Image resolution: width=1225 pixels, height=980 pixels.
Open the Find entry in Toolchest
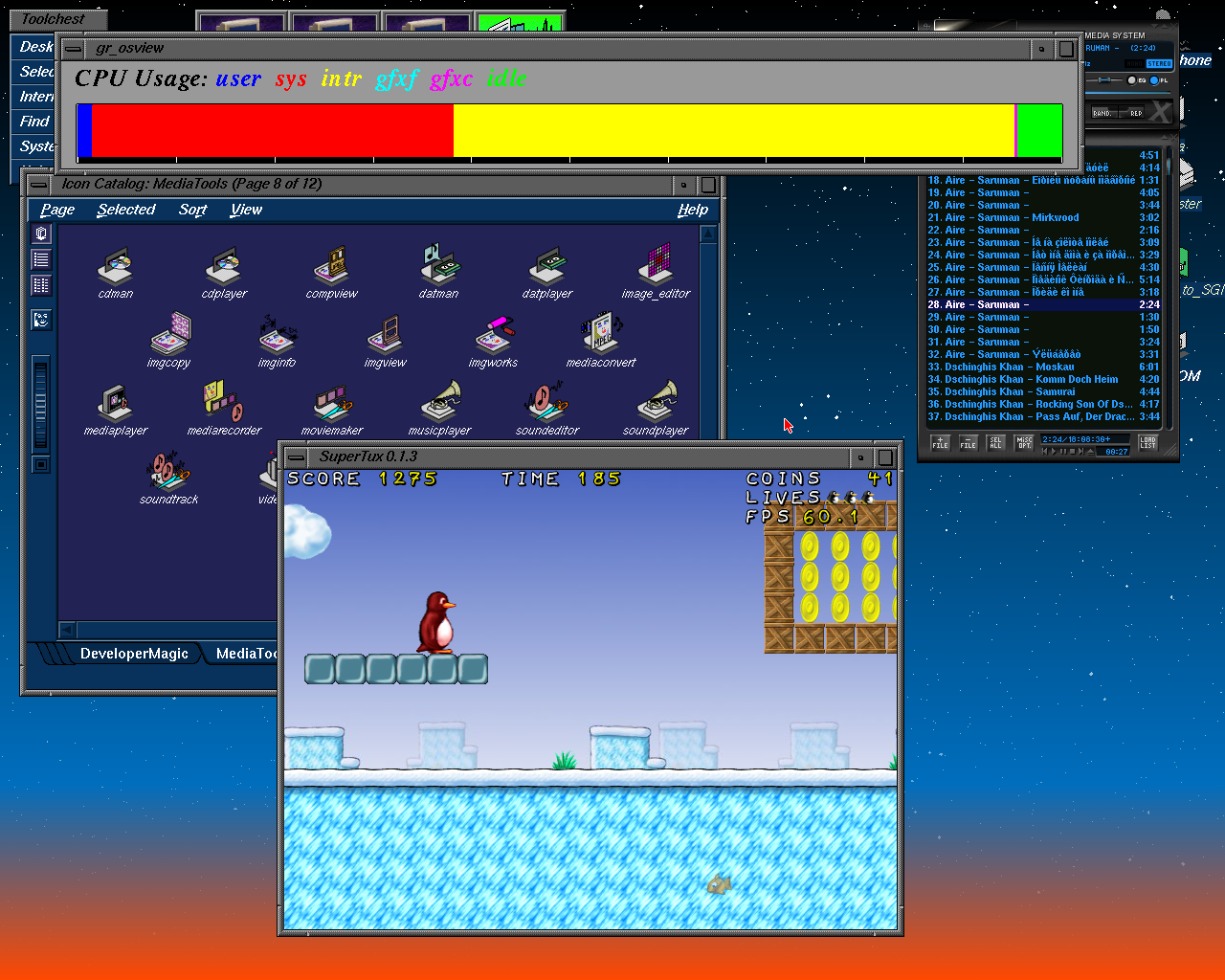(34, 121)
